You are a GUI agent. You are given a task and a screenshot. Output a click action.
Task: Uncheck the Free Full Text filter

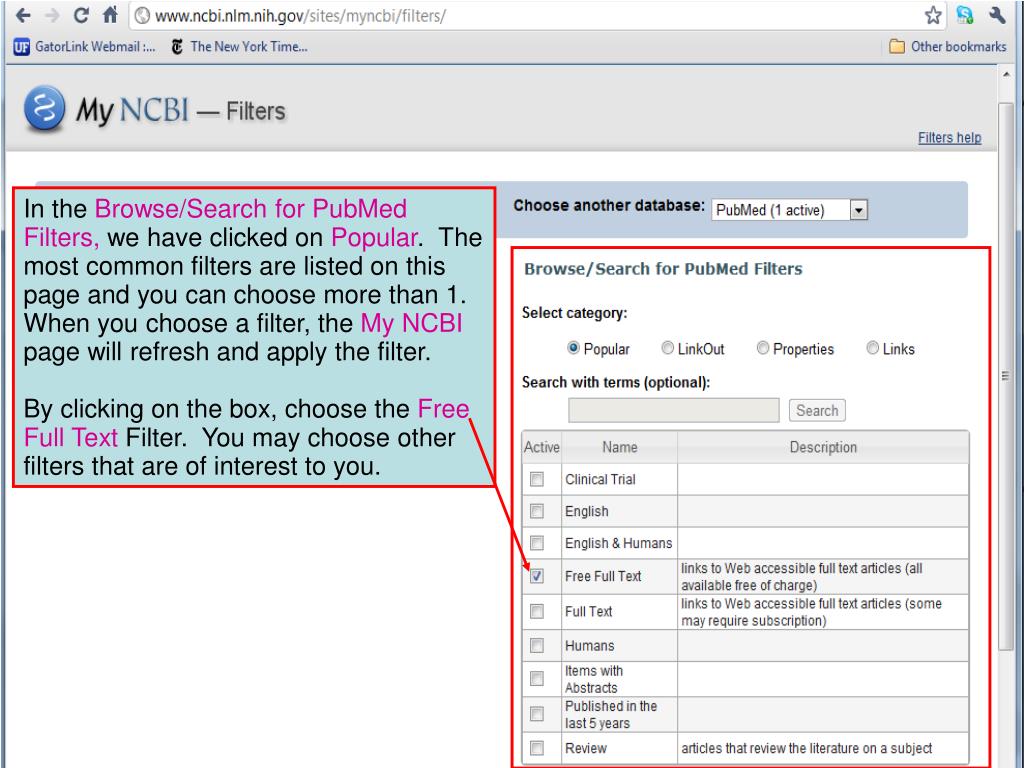(x=537, y=576)
